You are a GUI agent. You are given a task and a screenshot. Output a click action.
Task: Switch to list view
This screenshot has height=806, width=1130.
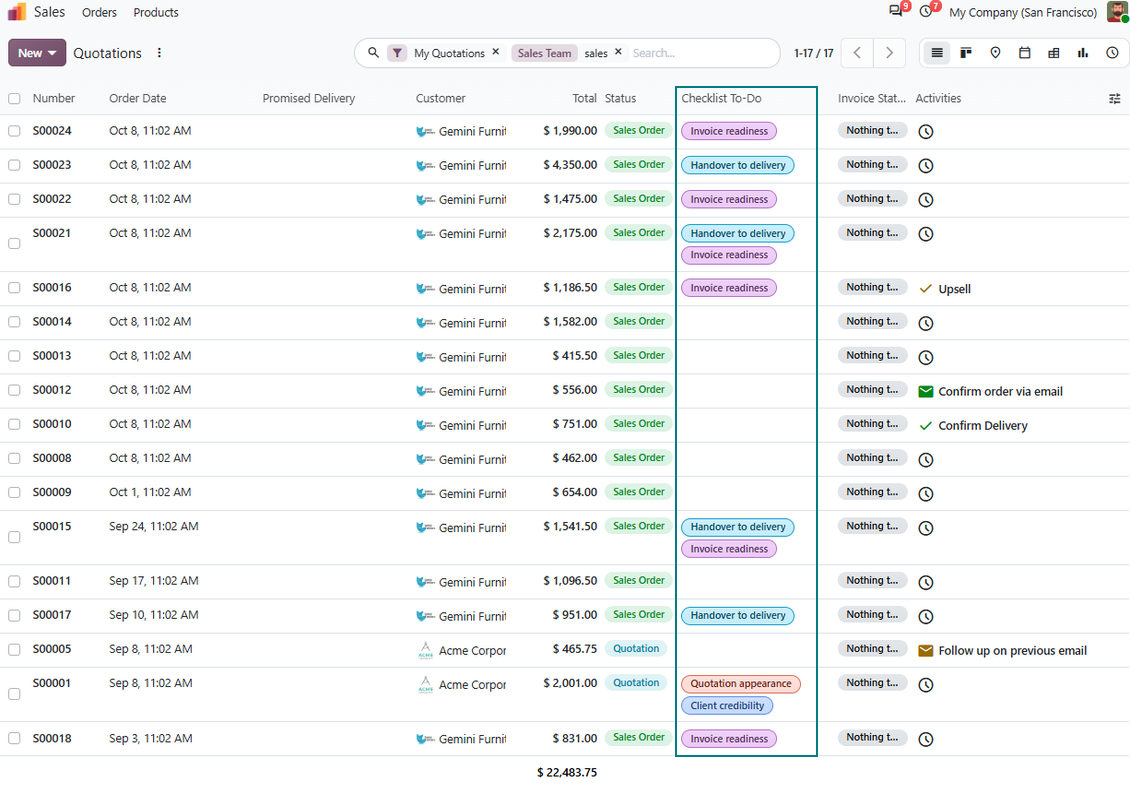937,53
